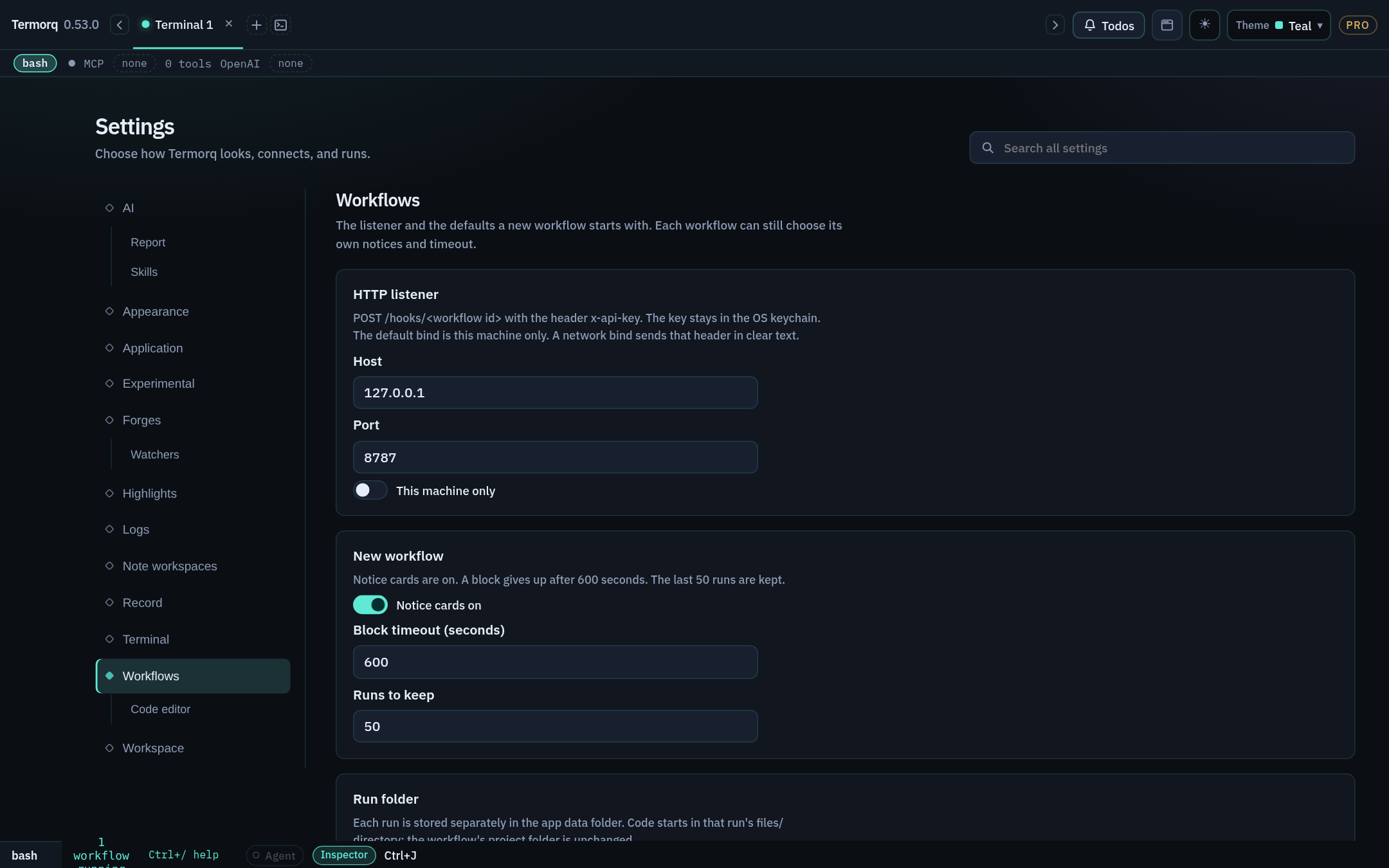Image resolution: width=1389 pixels, height=868 pixels.
Task: Click the Termorq app title
Action: coord(35,24)
